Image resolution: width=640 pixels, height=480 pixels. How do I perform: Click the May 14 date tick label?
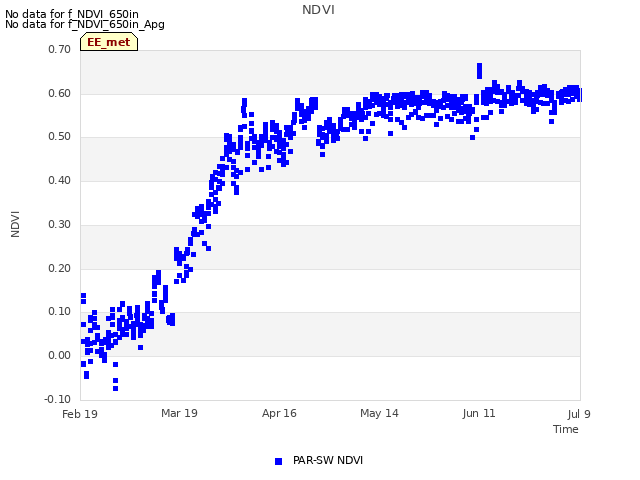[x=379, y=413]
